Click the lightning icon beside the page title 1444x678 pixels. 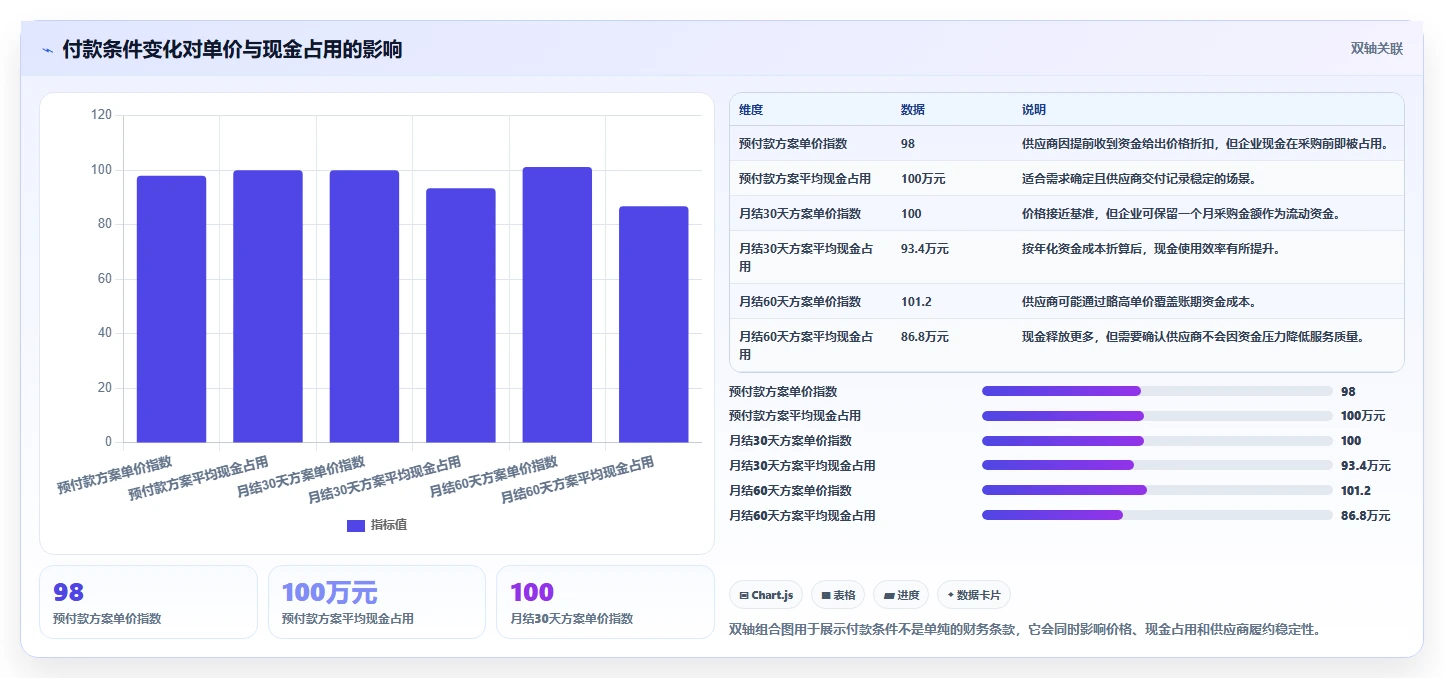click(47, 50)
